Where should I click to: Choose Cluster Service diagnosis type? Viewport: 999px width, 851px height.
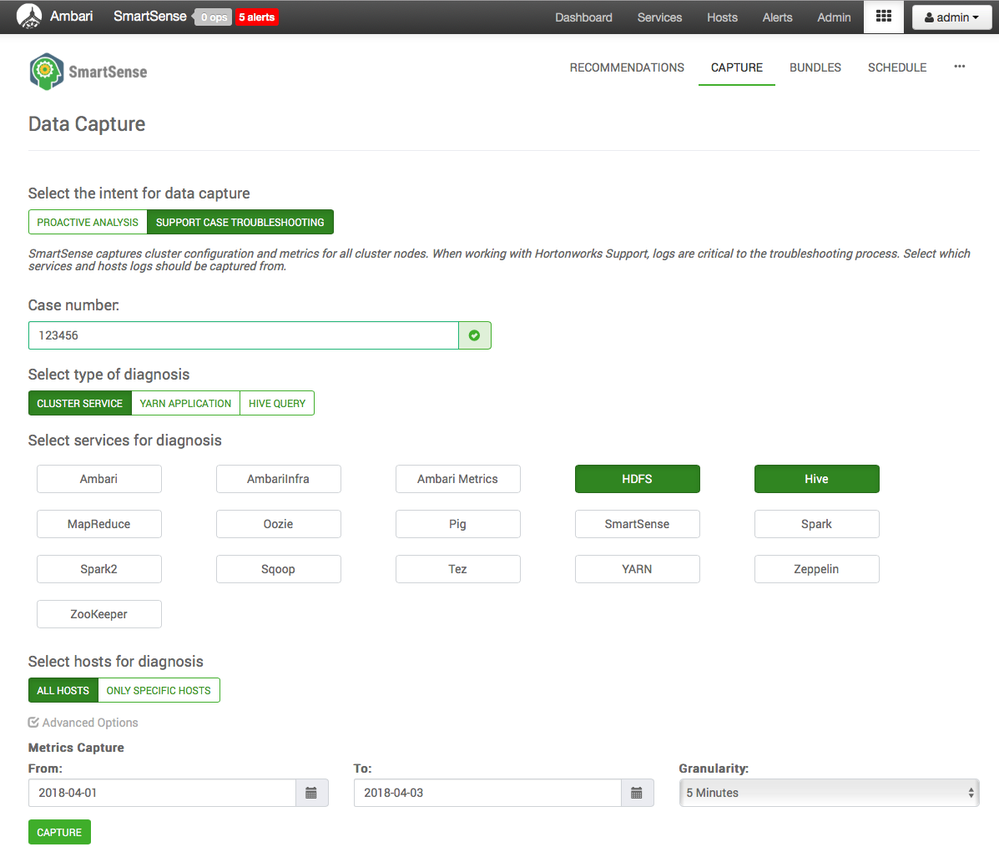click(x=80, y=403)
